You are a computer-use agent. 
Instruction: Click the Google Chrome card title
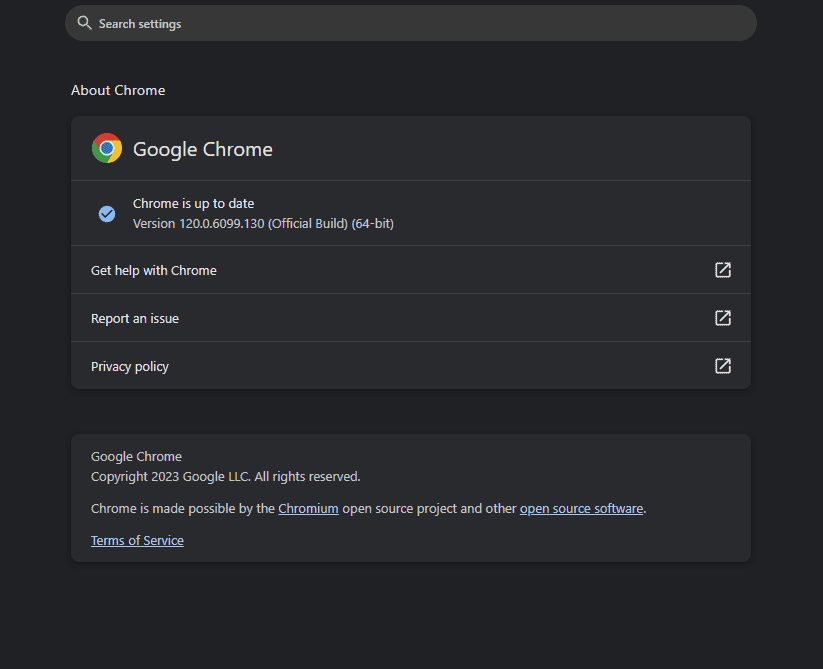(203, 149)
